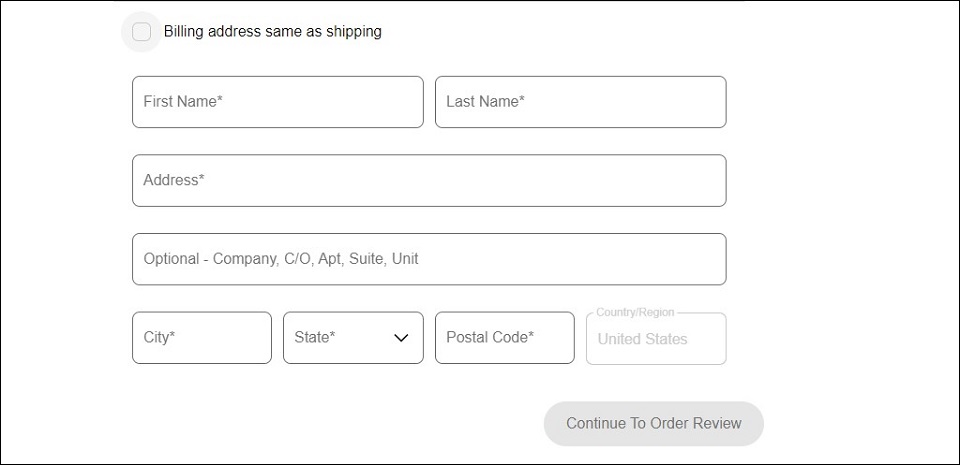Click the "City*" placeholder text
Viewport: 960px width, 465px height.
pos(159,338)
